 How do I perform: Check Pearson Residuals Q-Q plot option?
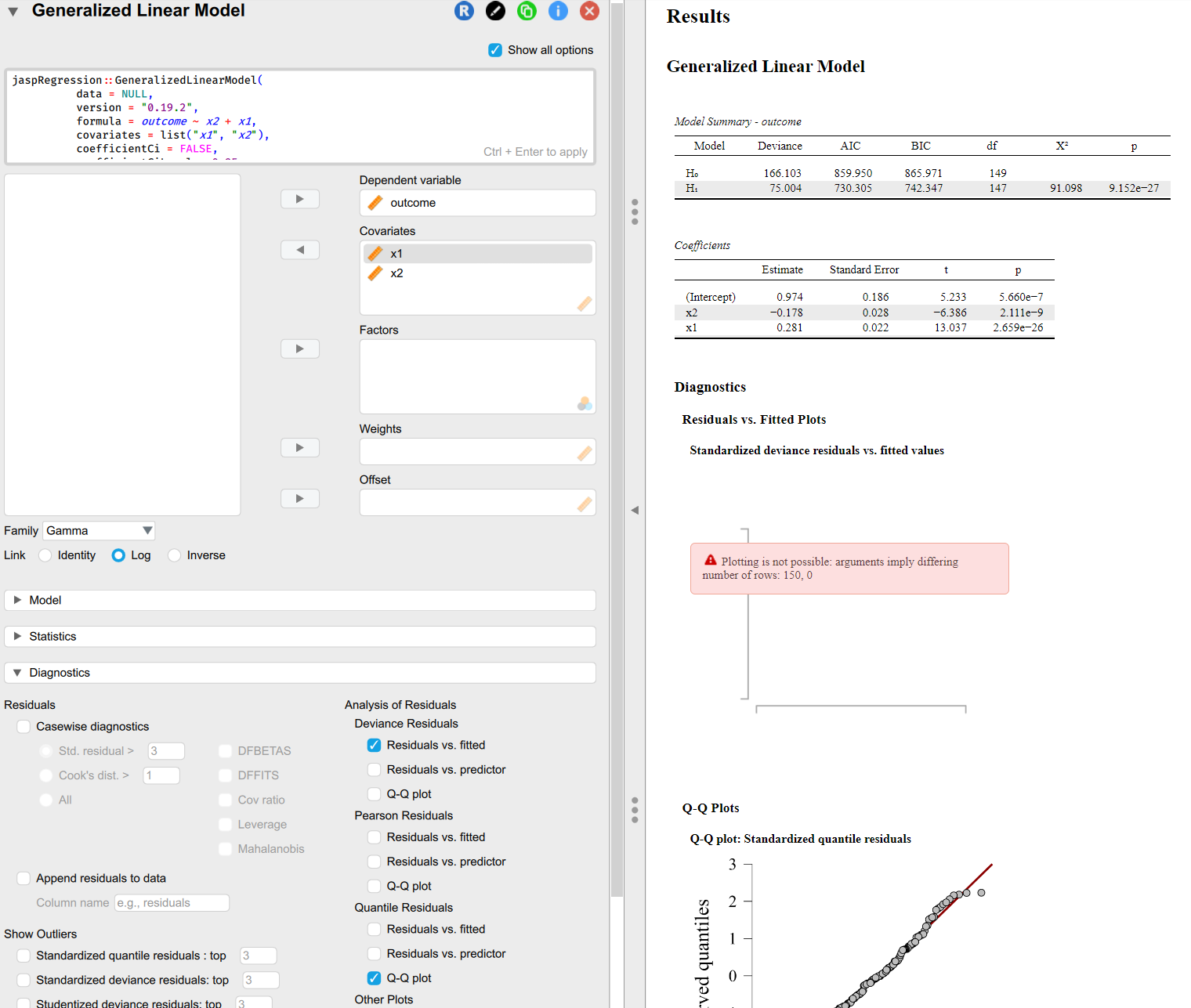tap(375, 886)
